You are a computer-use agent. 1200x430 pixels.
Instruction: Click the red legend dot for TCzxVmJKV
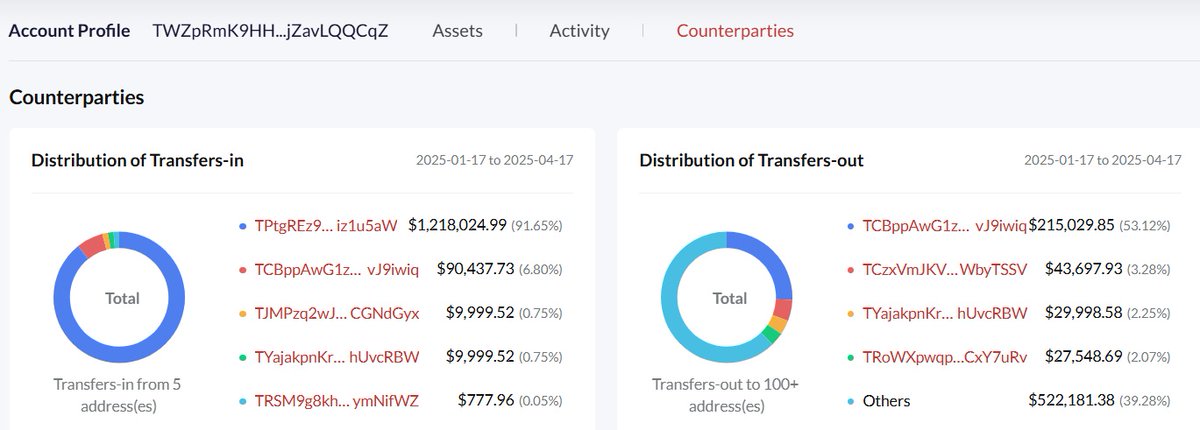850,270
